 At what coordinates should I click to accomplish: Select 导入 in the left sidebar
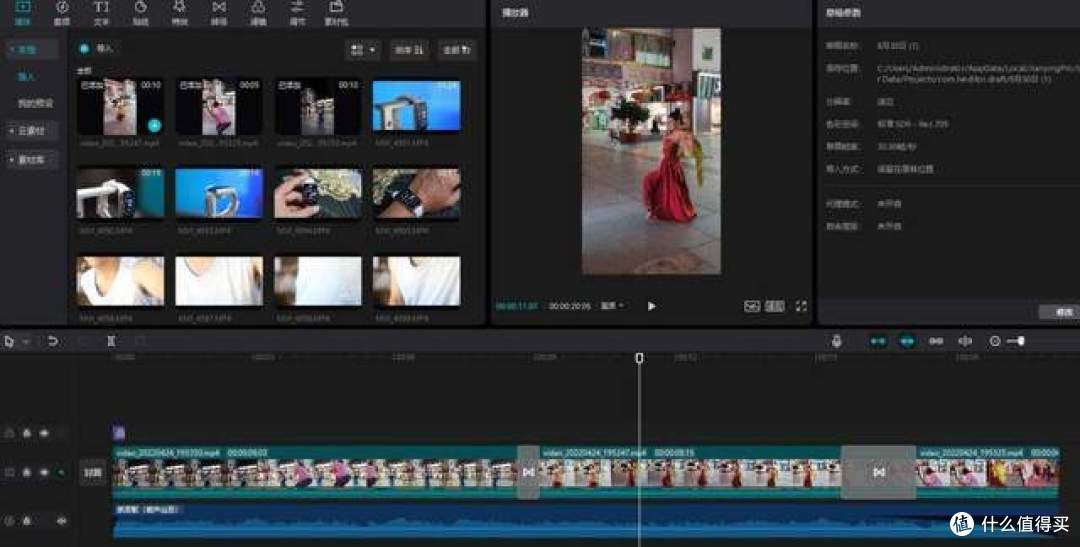tap(26, 76)
